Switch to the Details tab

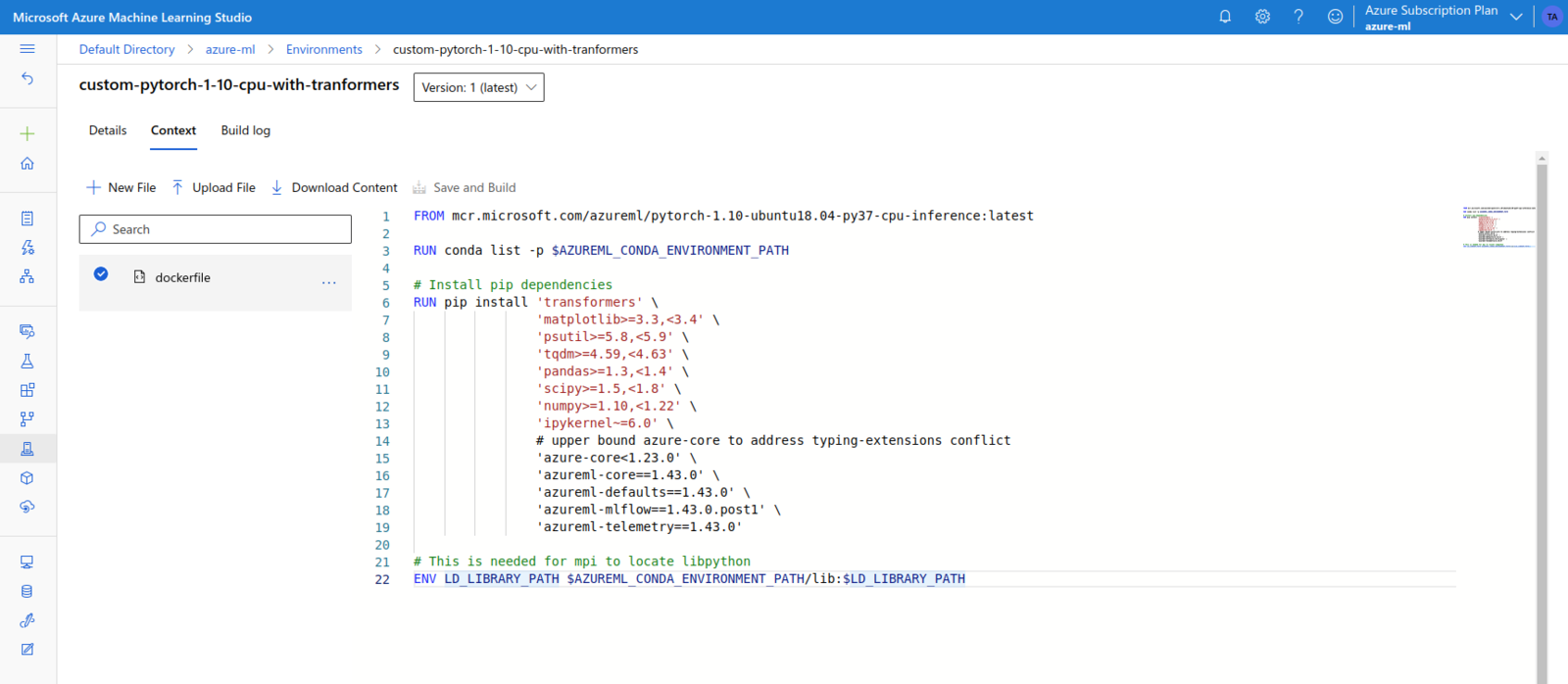[x=108, y=130]
